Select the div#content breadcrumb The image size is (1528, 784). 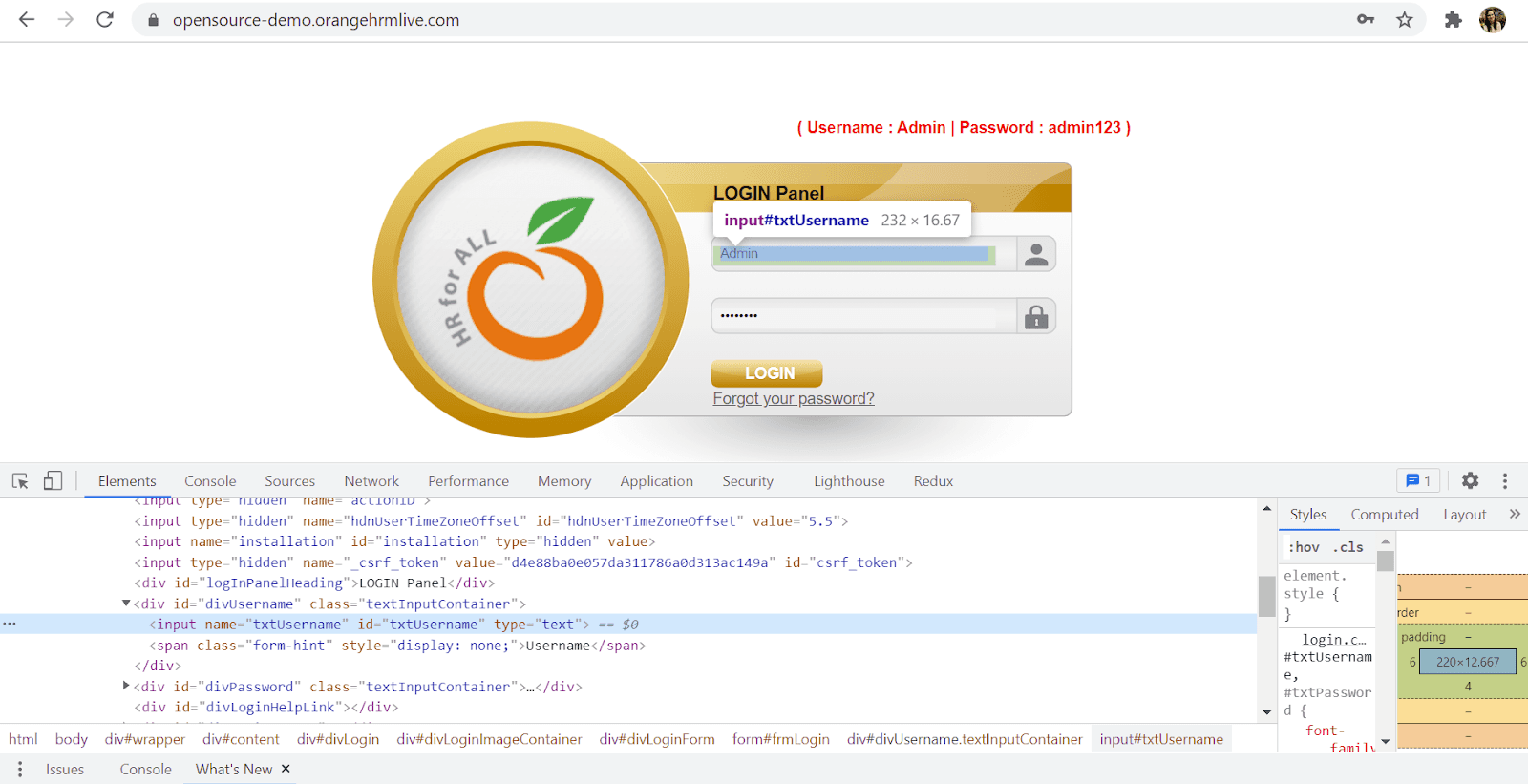pos(241,739)
